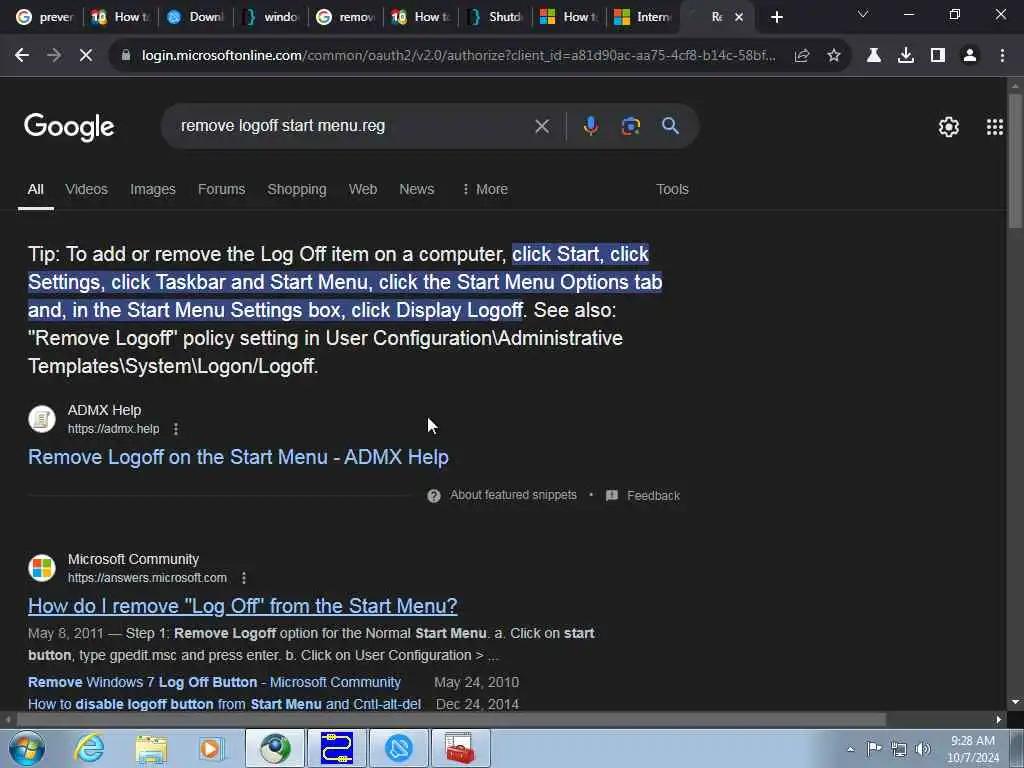The image size is (1024, 768).
Task: Open the Chrome Labs flask icon
Action: 874,56
